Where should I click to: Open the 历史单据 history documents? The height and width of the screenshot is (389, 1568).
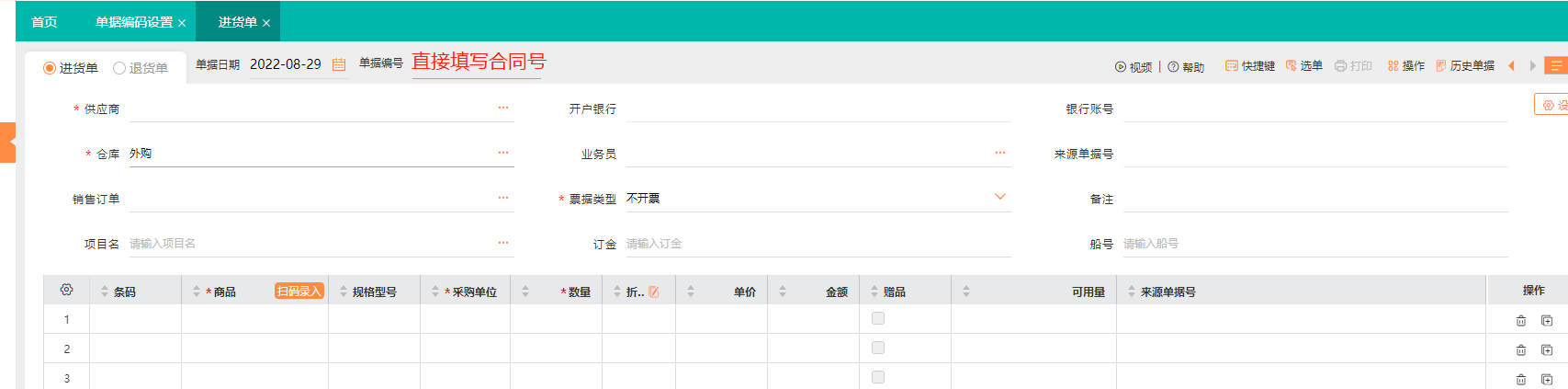[1465, 66]
